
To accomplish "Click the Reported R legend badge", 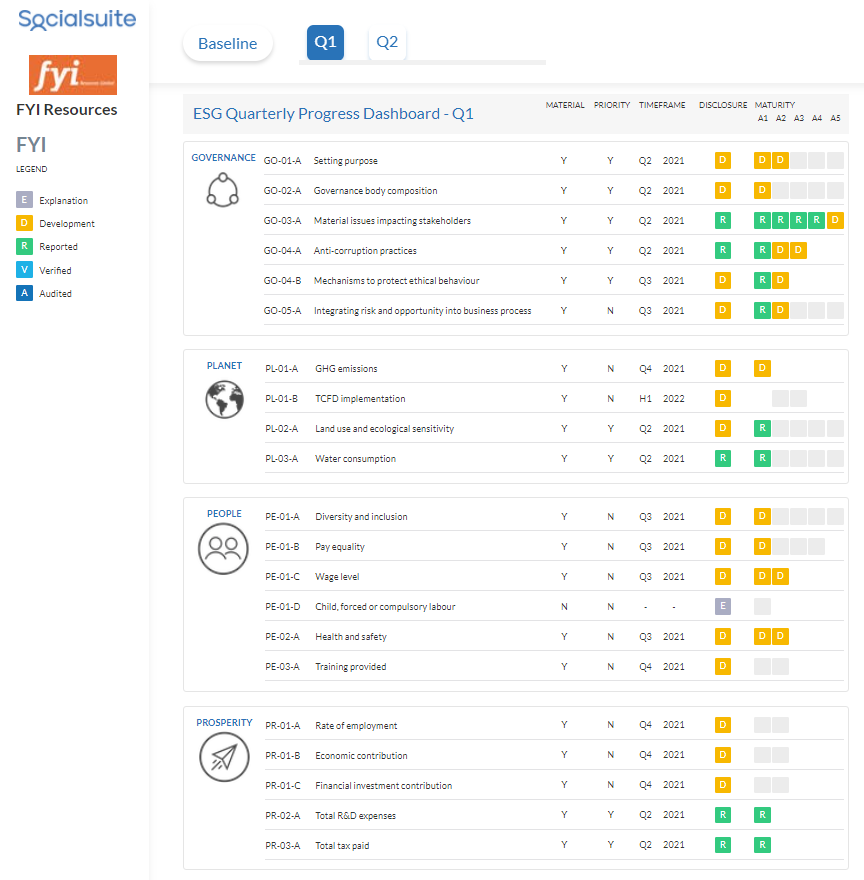I will click(24, 246).
